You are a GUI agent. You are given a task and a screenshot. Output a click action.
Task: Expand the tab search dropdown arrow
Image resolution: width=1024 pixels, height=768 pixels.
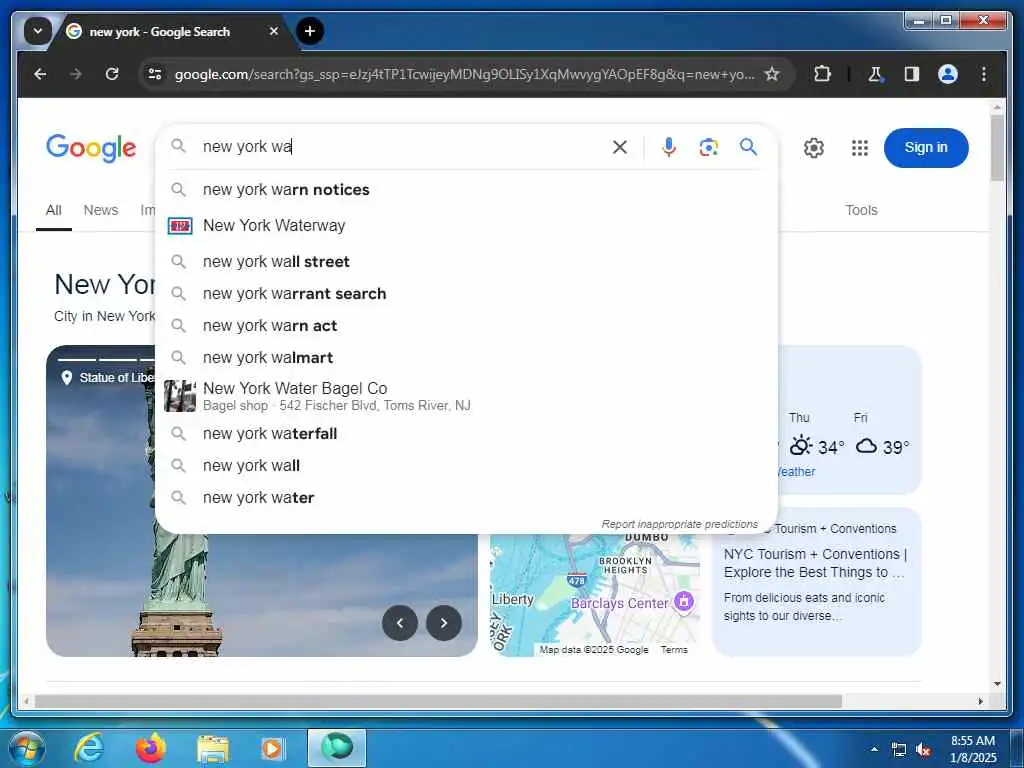point(38,31)
